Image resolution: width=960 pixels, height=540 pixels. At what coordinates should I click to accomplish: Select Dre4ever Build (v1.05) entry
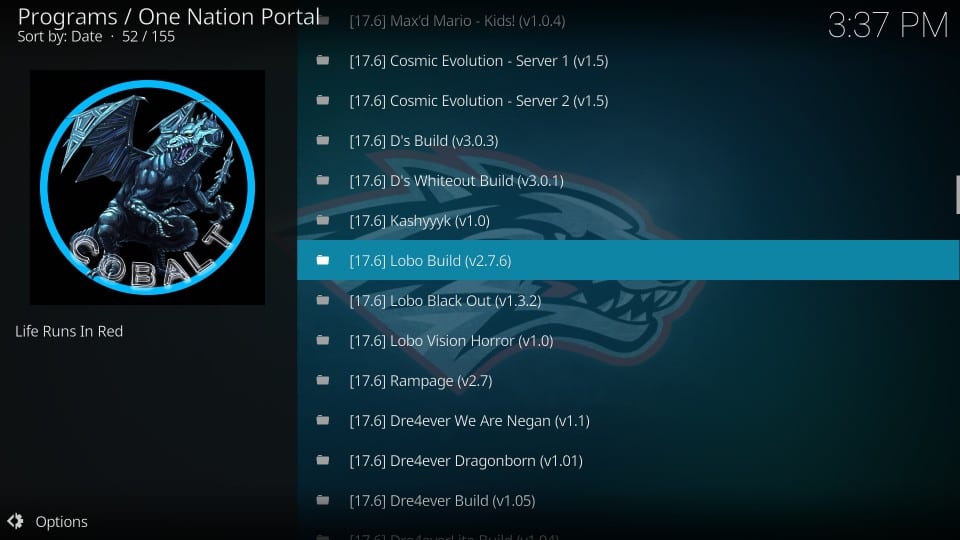pyautogui.click(x=628, y=500)
